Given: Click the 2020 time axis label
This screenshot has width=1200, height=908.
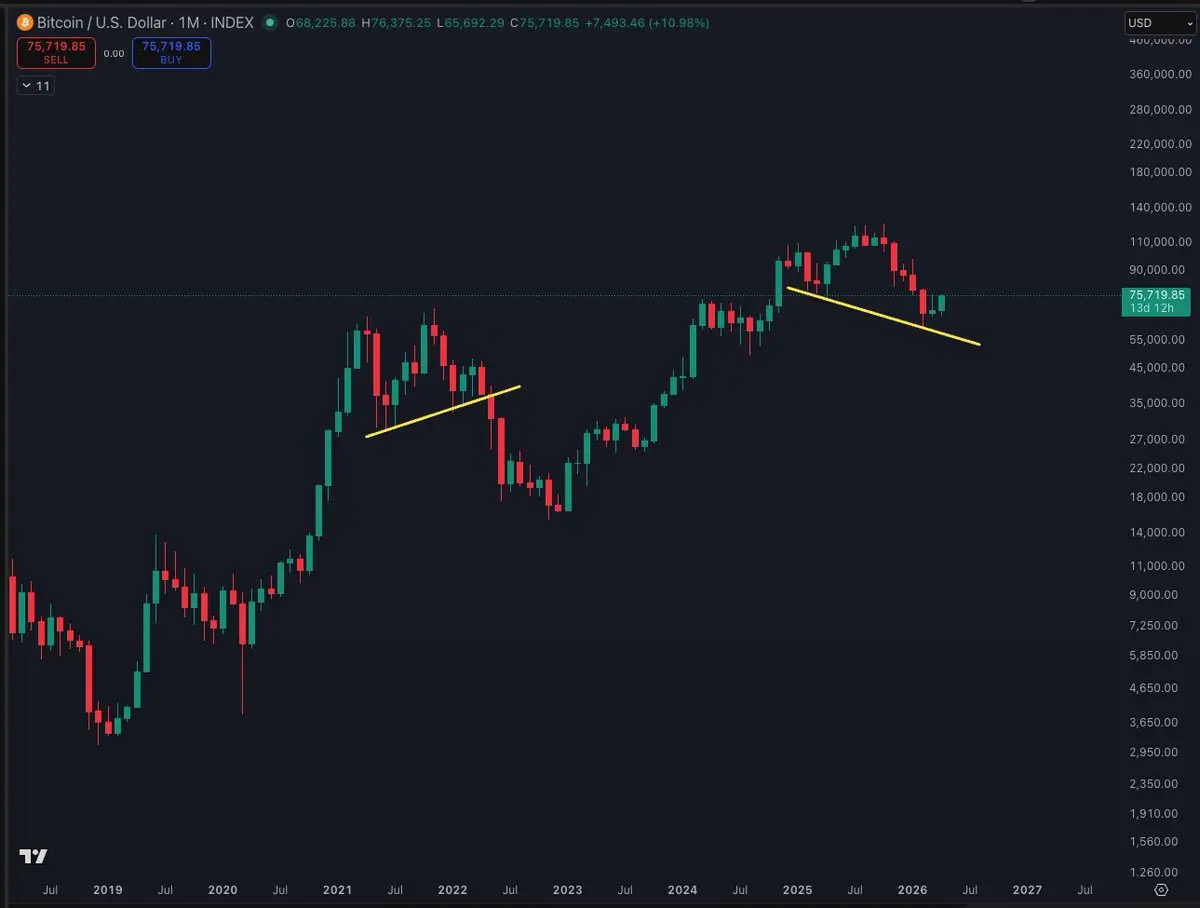Looking at the screenshot, I should [x=222, y=889].
